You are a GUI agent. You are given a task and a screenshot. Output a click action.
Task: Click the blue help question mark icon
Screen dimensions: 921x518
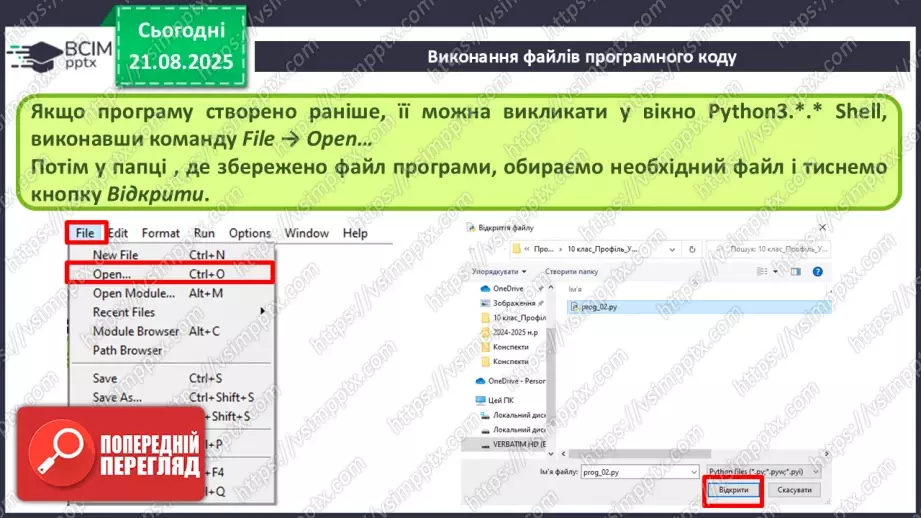coord(818,270)
